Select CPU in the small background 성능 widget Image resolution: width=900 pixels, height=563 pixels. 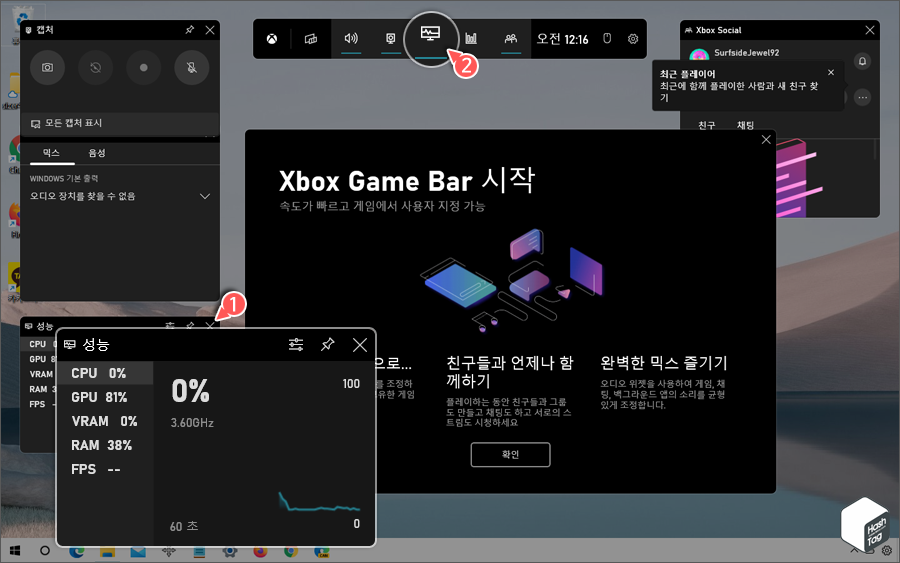(38, 344)
